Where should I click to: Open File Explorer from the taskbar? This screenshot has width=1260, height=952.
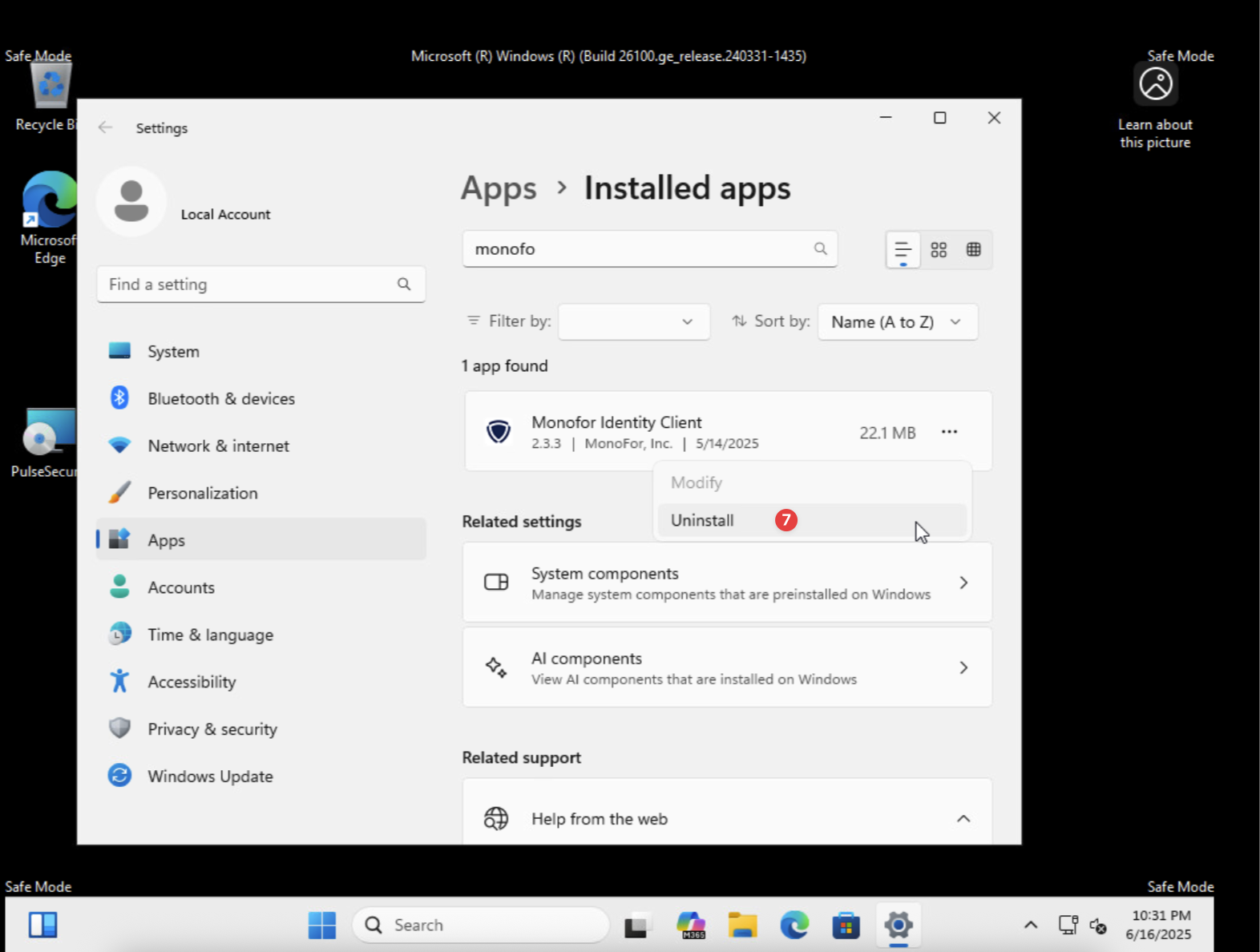(x=742, y=926)
